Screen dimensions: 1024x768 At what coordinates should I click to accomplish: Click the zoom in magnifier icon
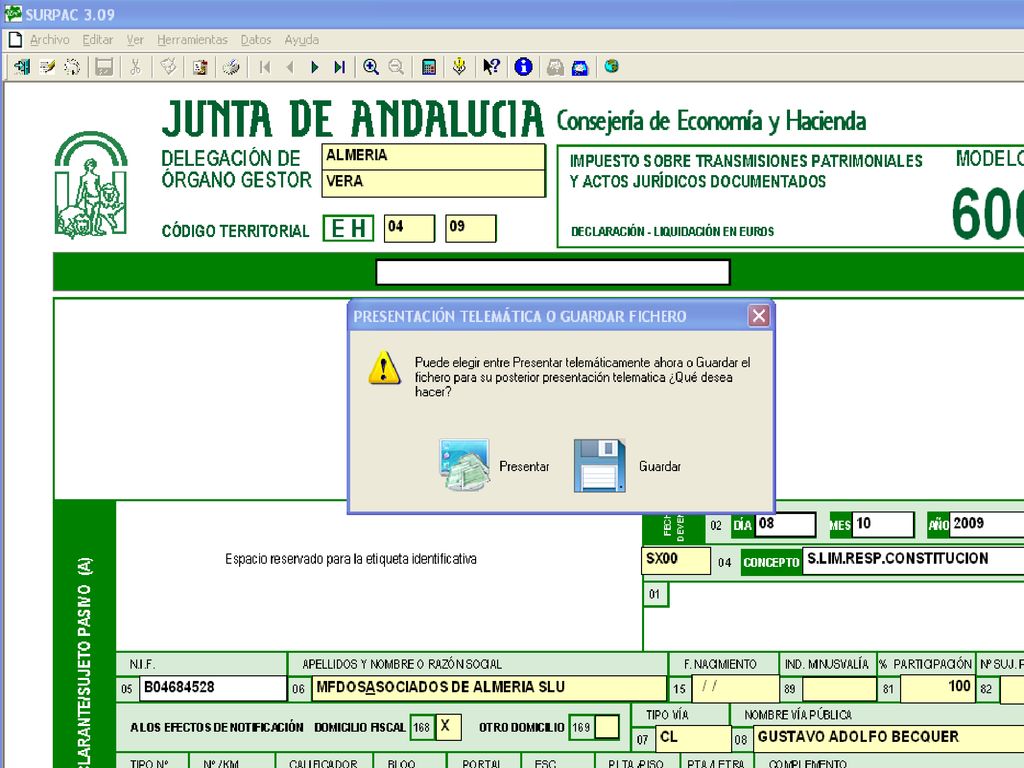click(371, 67)
